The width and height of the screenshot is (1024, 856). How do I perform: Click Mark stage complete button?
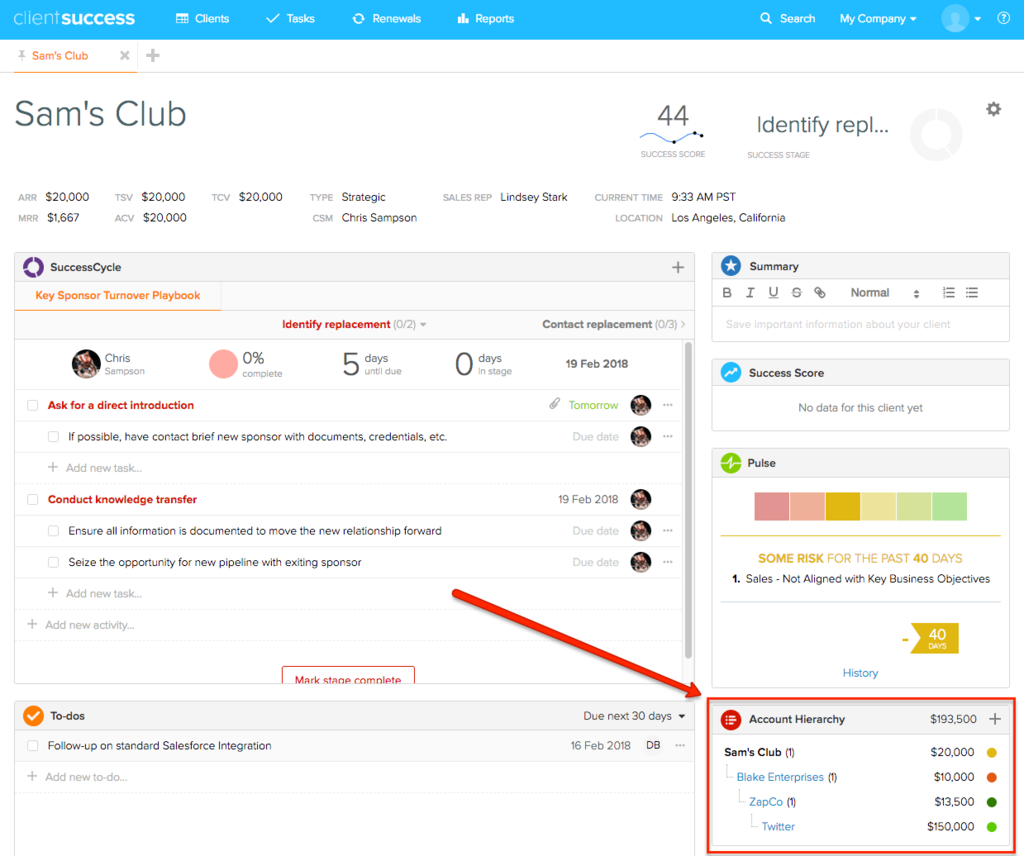click(348, 675)
